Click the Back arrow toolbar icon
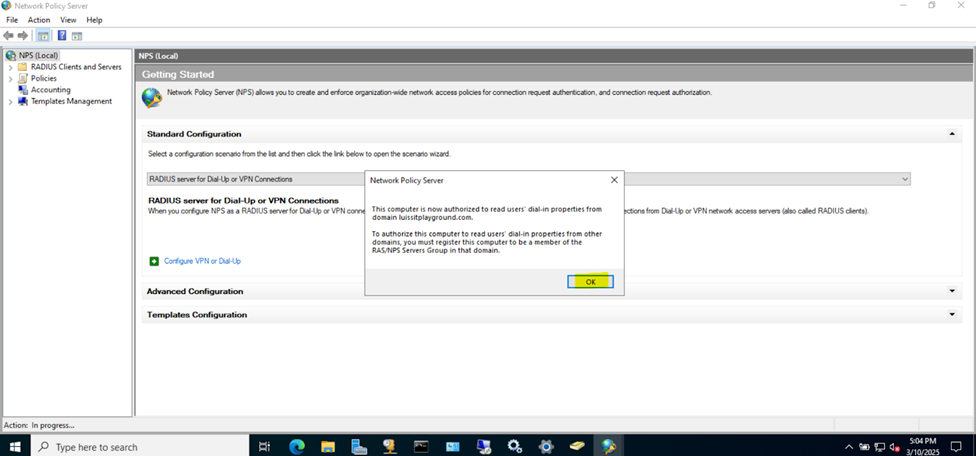This screenshot has width=976, height=456. pyautogui.click(x=9, y=35)
